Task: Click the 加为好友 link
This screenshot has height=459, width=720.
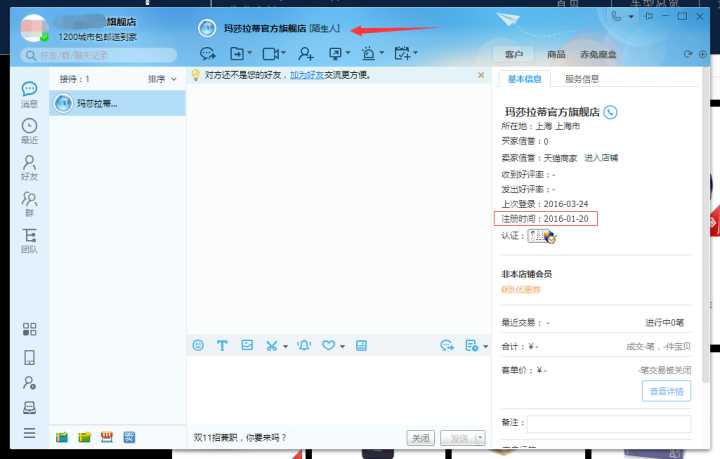Action: point(307,75)
